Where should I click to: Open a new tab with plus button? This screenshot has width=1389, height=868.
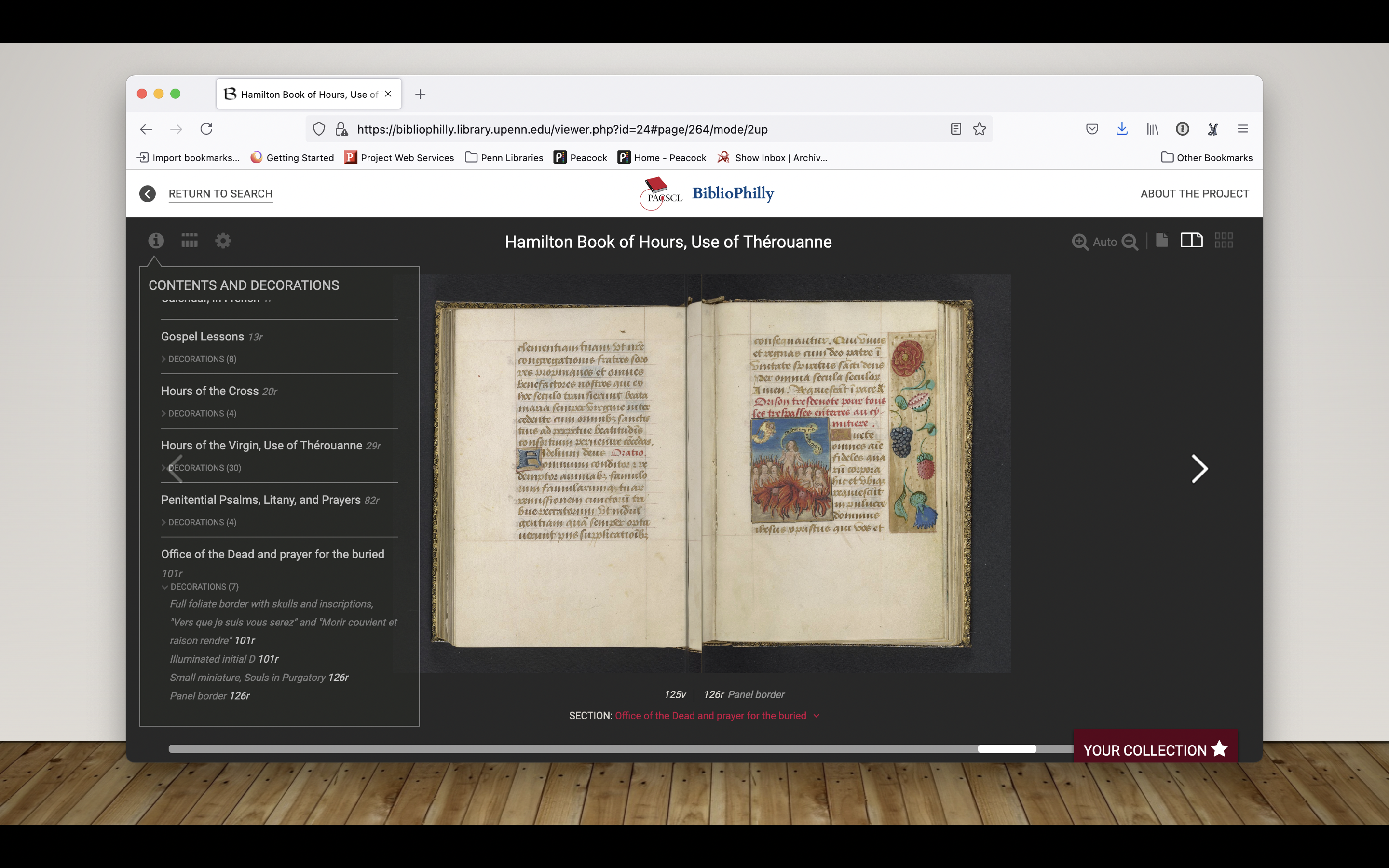[420, 94]
